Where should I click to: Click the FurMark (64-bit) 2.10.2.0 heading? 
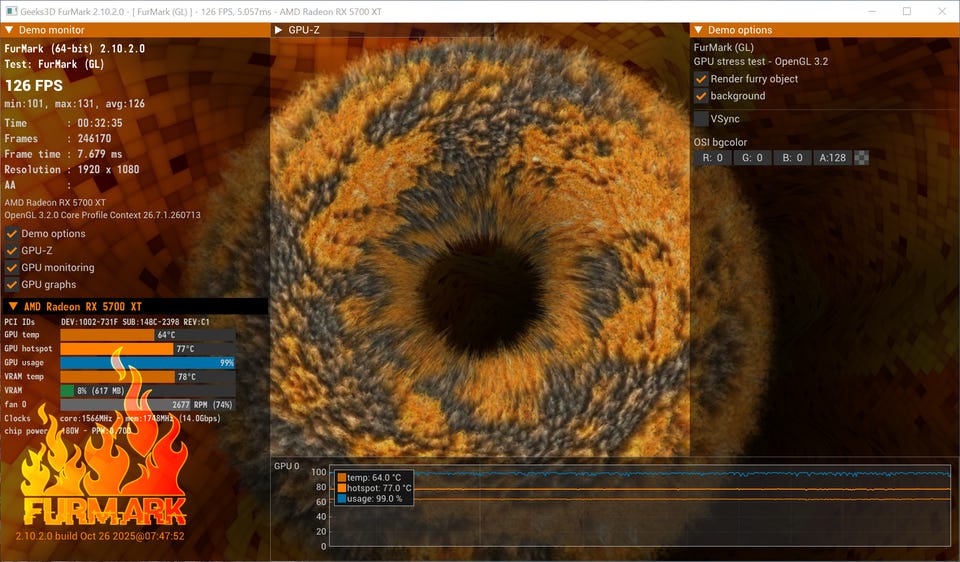75,48
